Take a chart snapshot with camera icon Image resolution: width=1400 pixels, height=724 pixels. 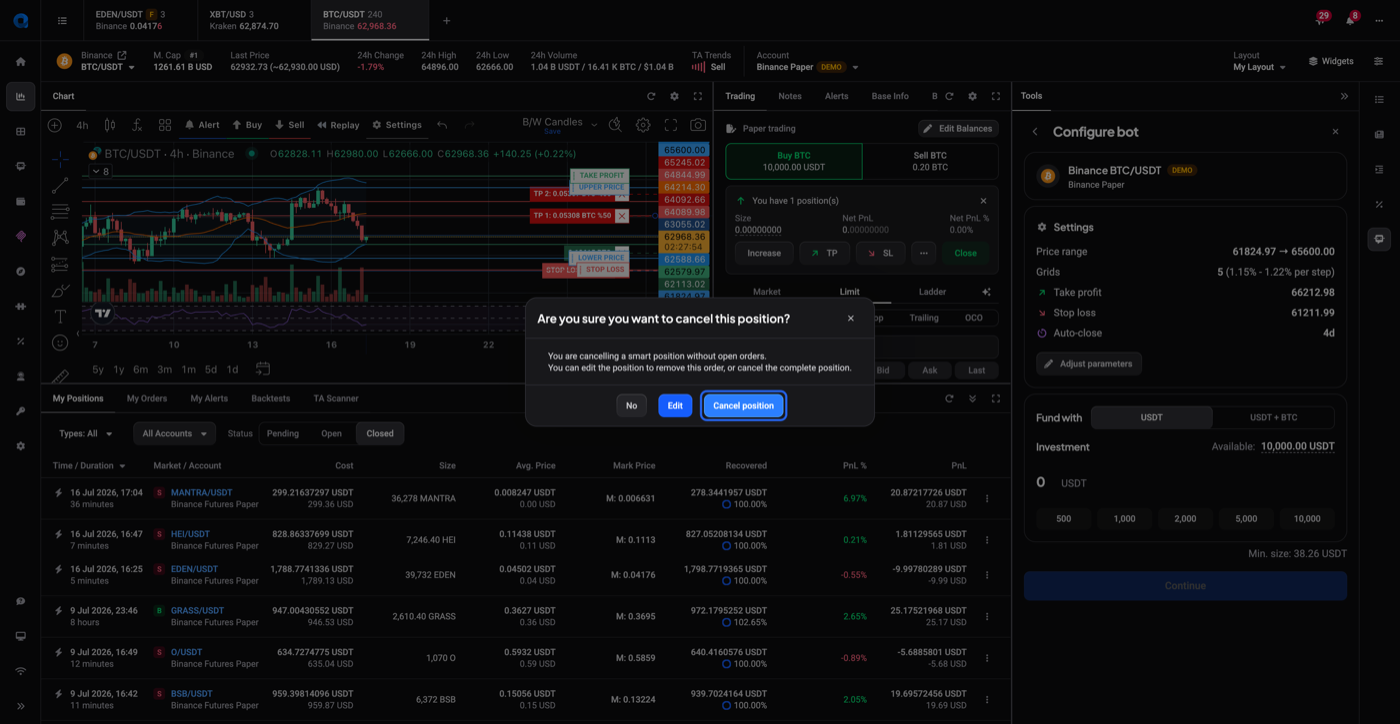(x=698, y=125)
